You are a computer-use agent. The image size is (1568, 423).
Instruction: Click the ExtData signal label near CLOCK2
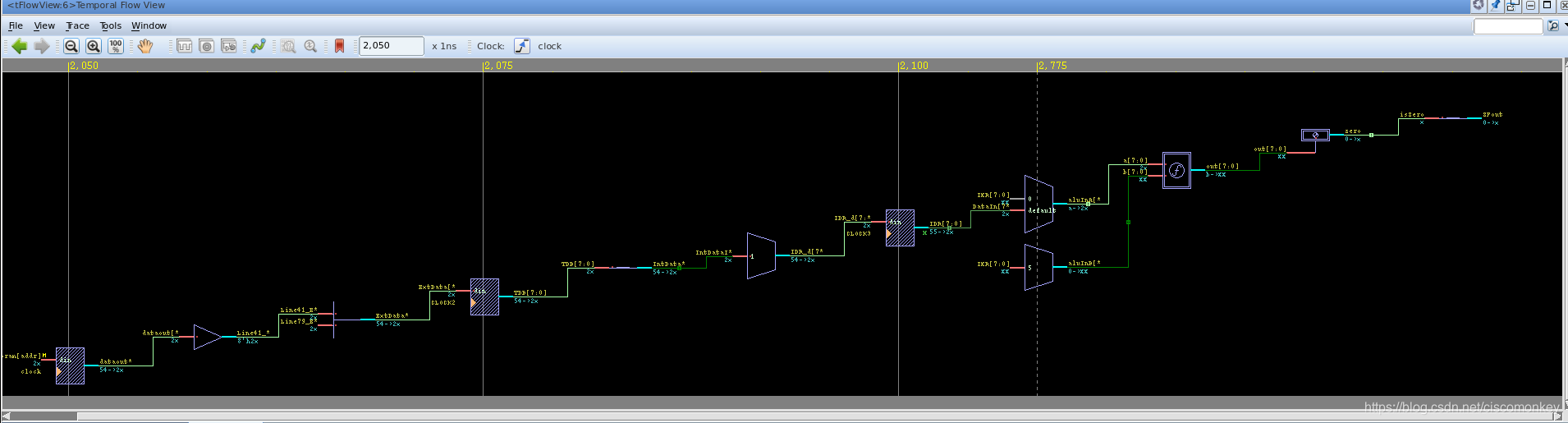click(436, 287)
